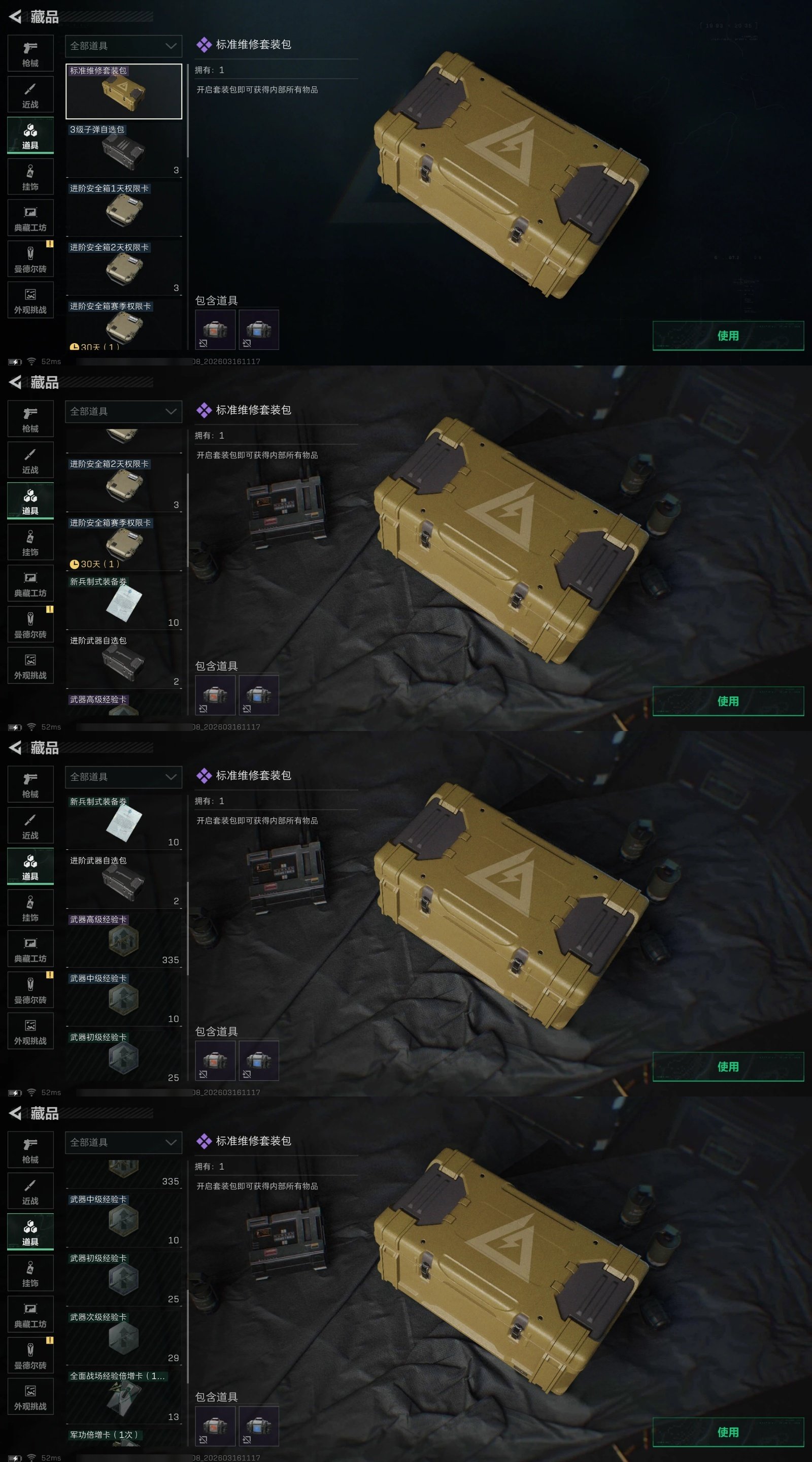This screenshot has height=1462, width=812.
Task: Choose the 全面战场经验倍增卡 item icon
Action: [x=124, y=1398]
